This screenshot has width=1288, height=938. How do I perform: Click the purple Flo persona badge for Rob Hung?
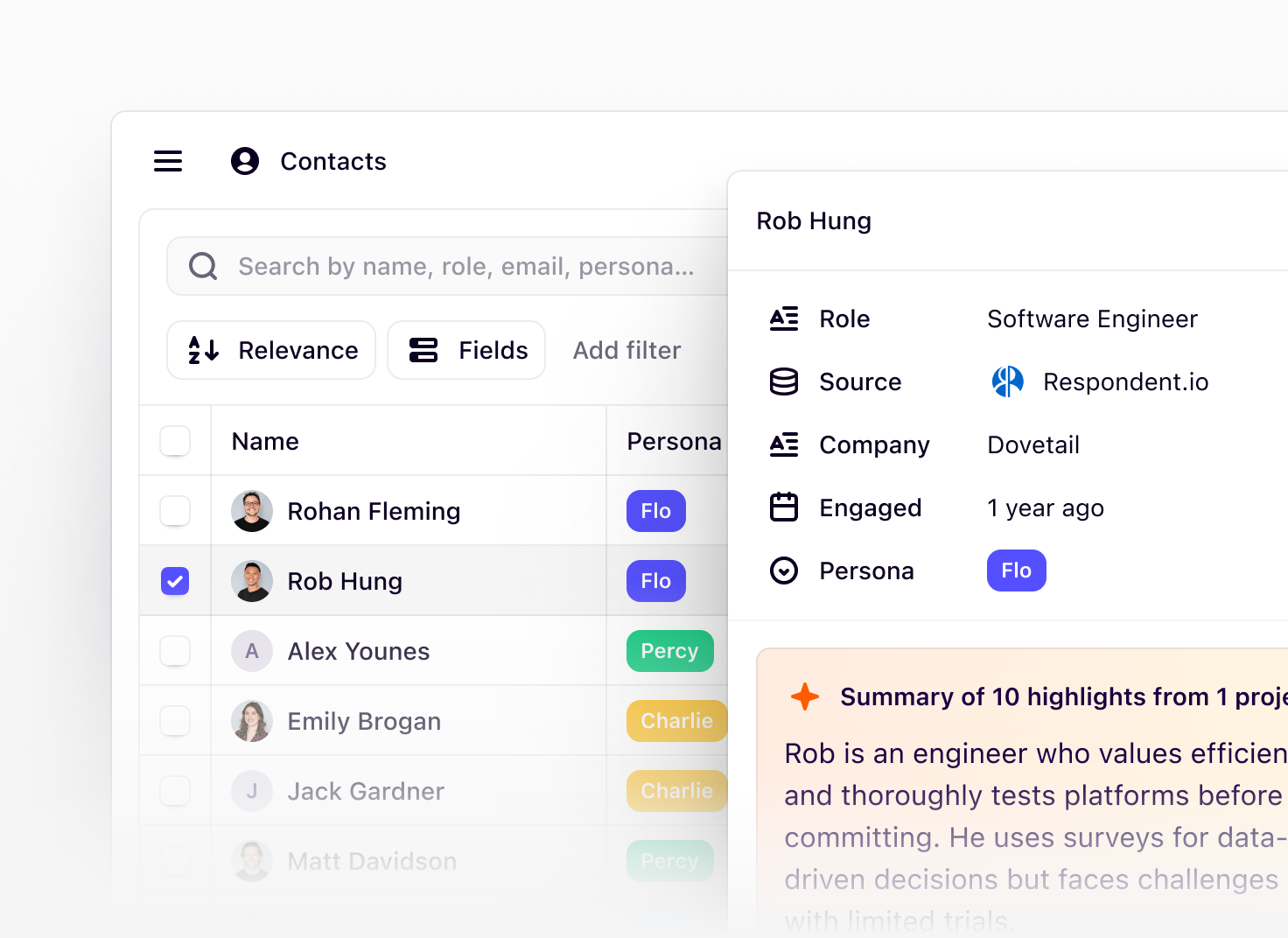[655, 580]
